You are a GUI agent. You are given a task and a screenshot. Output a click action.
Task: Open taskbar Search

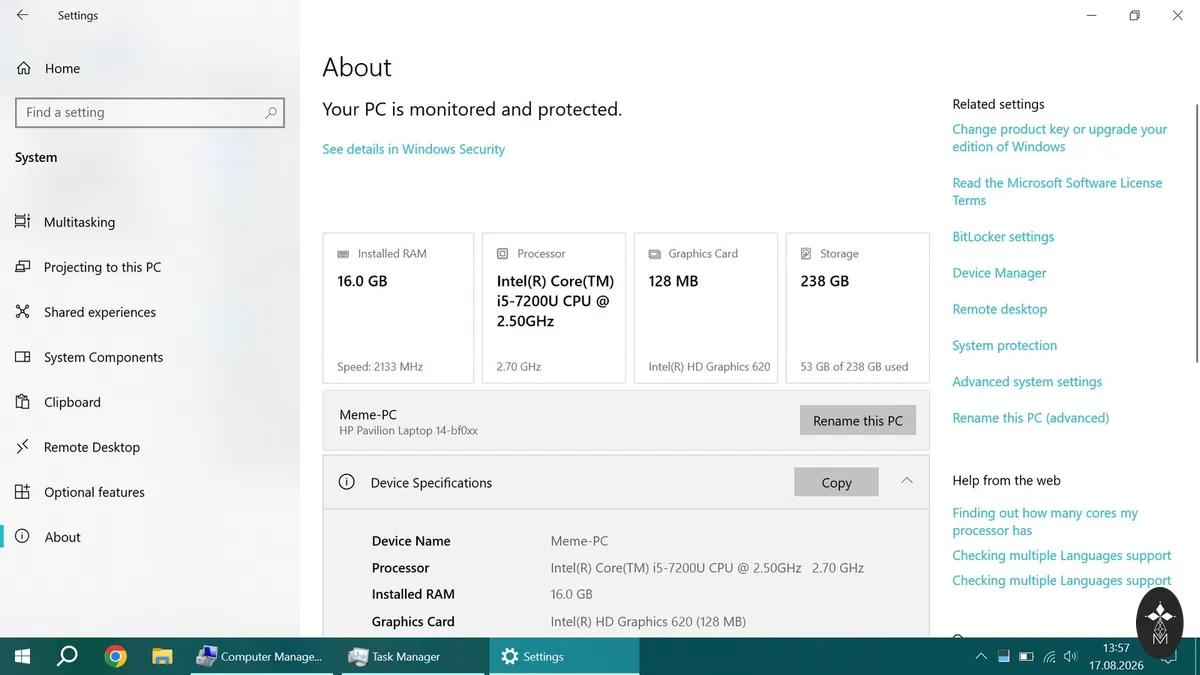tap(67, 657)
